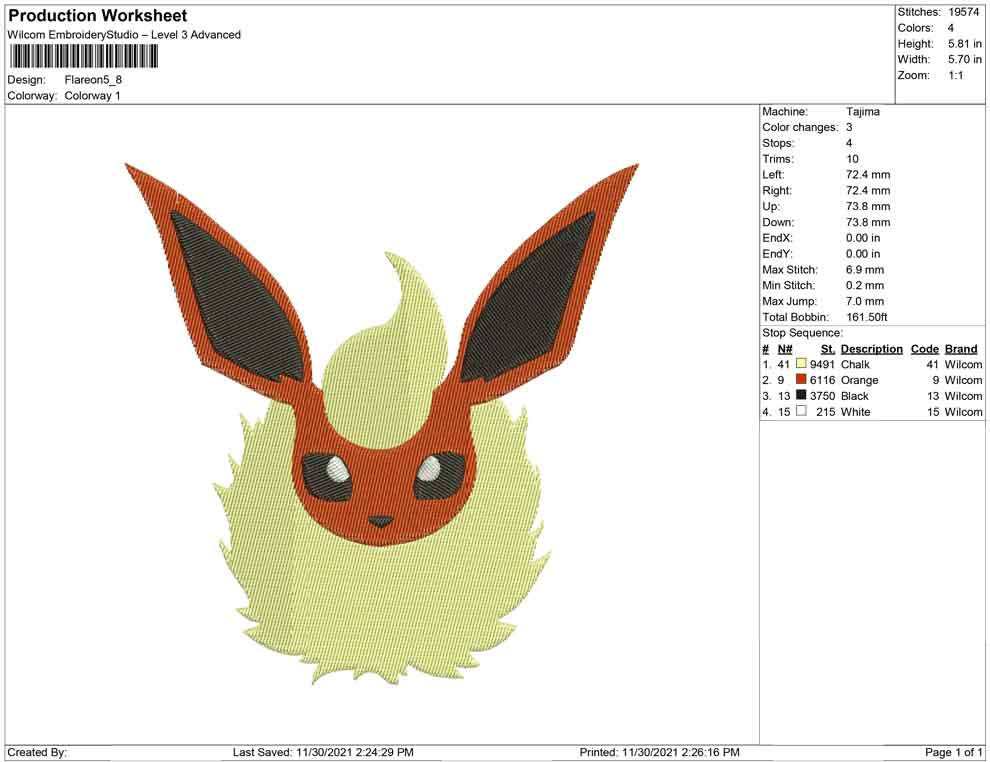This screenshot has height=762, width=990.
Task: Click the Production Worksheet title
Action: tap(98, 16)
